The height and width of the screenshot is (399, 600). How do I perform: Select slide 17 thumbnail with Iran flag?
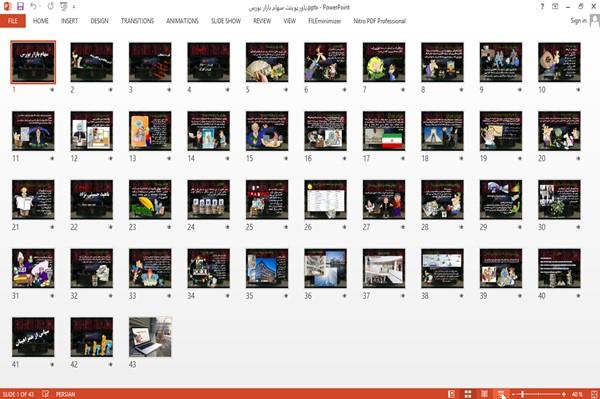coord(384,131)
